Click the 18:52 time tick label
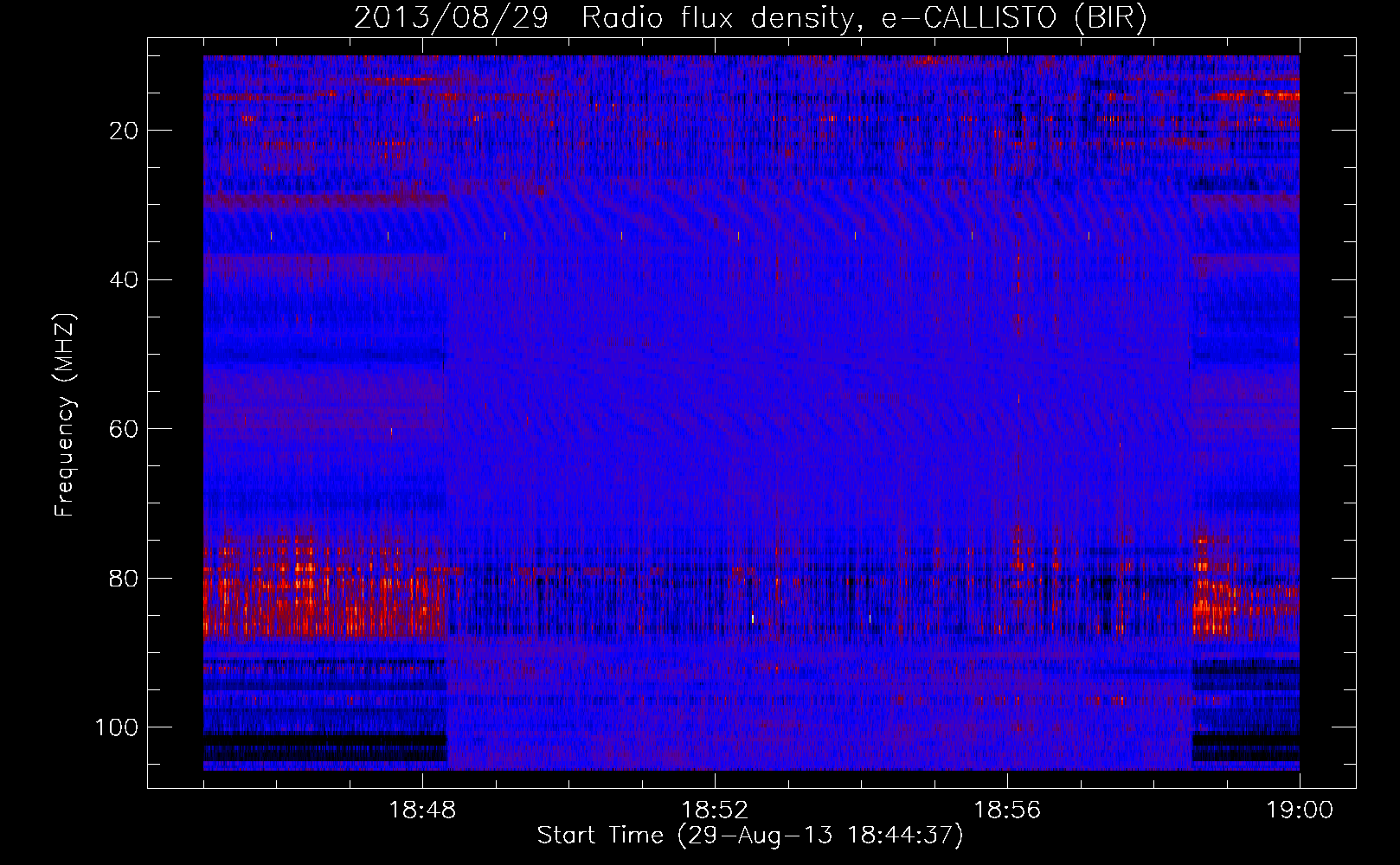This screenshot has height=865, width=1400. coord(715,811)
